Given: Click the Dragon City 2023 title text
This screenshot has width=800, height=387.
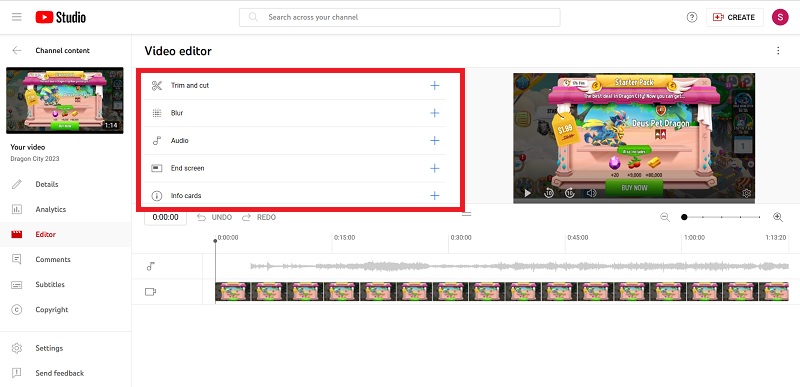Looking at the screenshot, I should [35, 159].
